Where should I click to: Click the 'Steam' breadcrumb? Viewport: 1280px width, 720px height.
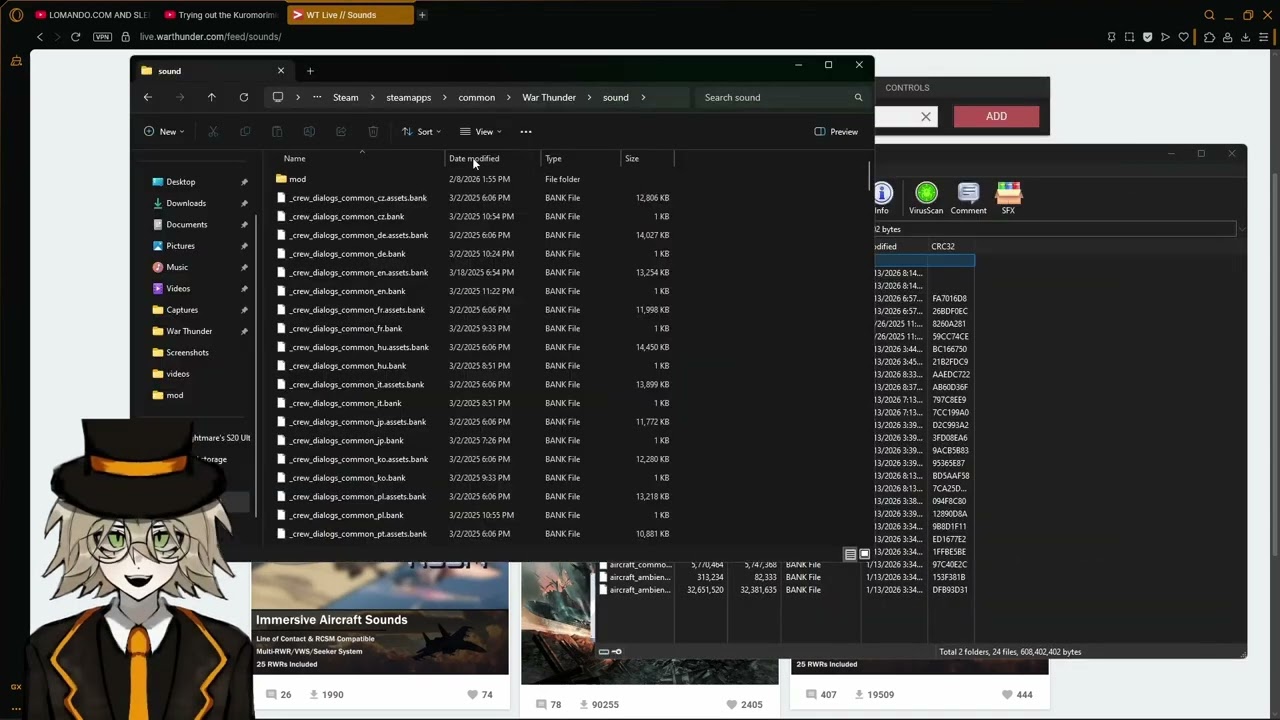coord(346,98)
